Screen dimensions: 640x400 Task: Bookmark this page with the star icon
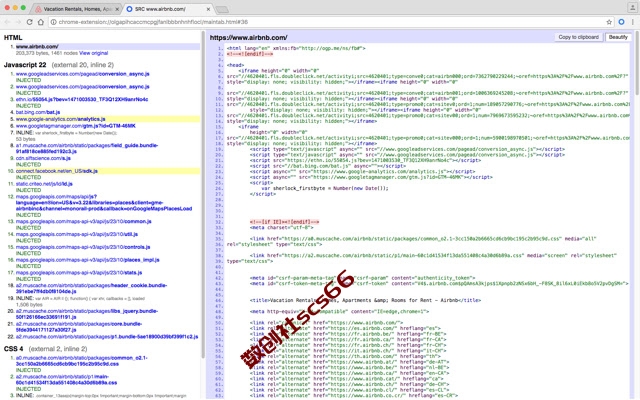coord(609,22)
